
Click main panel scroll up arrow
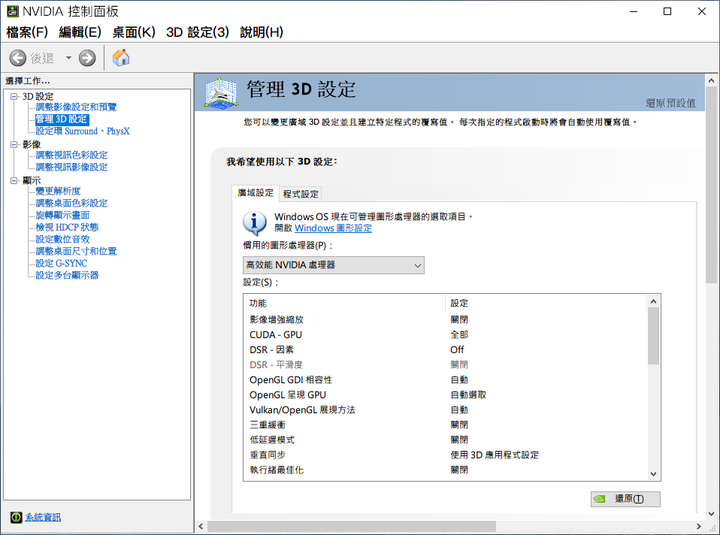pyautogui.click(x=711, y=80)
